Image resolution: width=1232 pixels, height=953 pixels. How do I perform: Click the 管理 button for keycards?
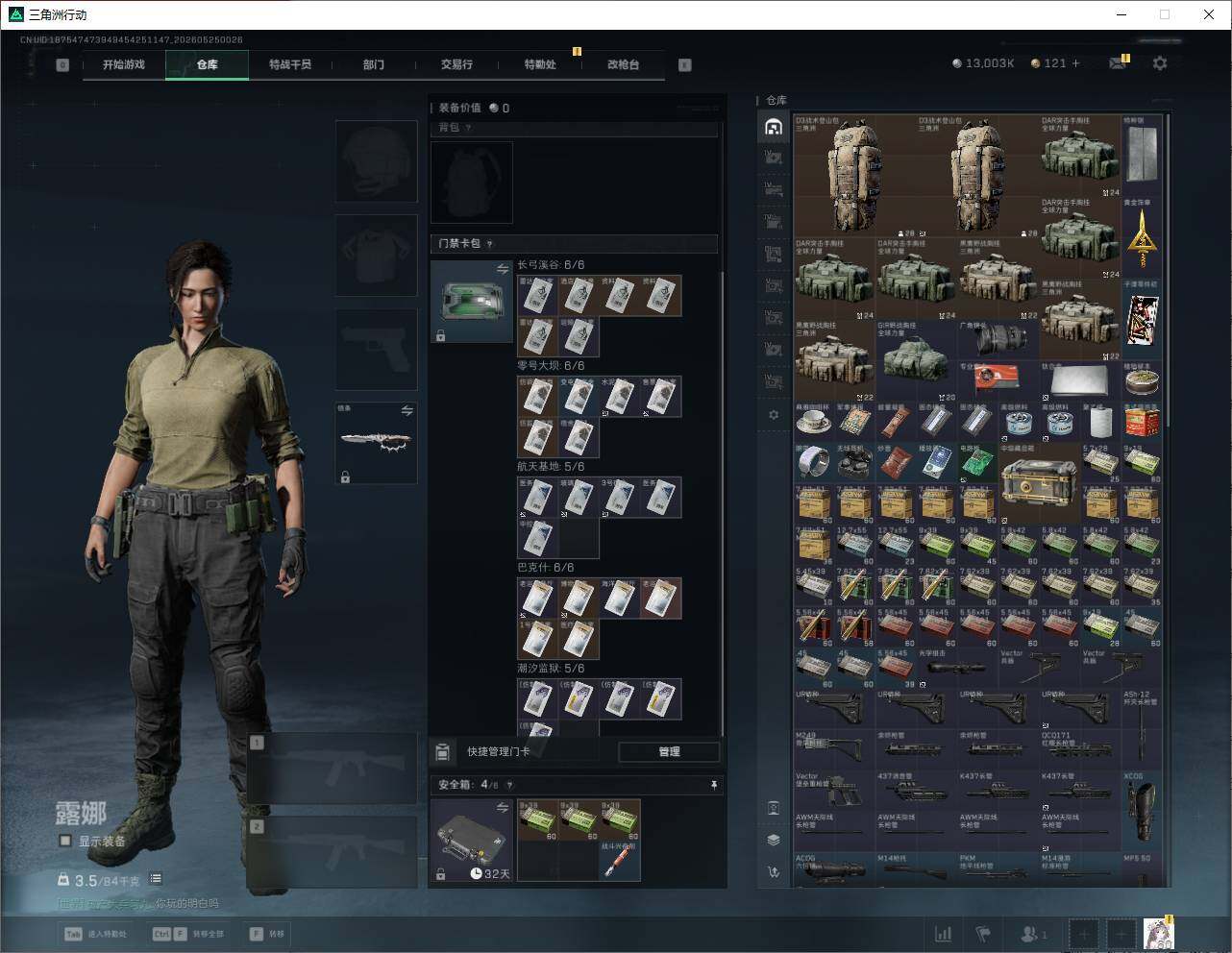[669, 751]
